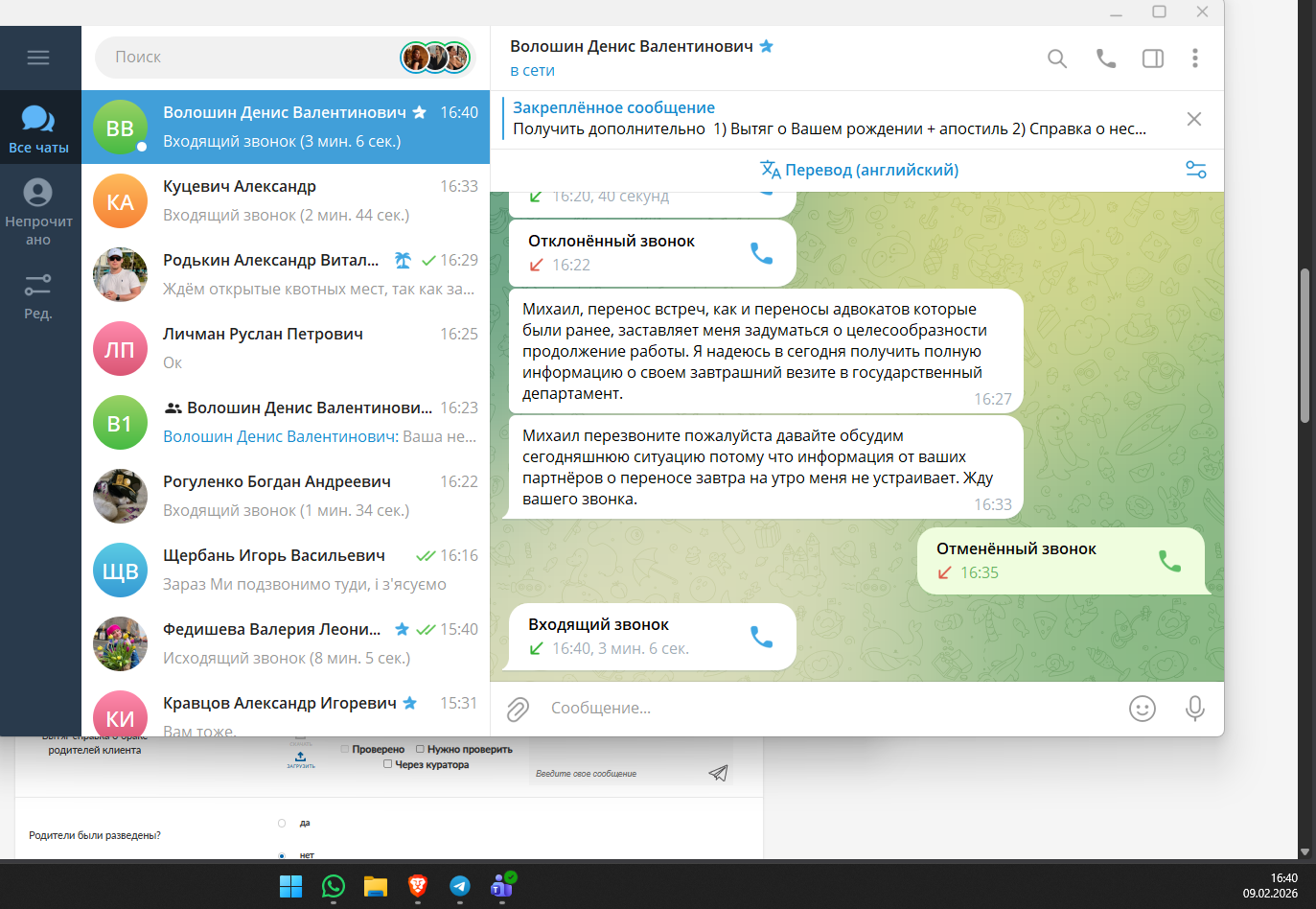Open Telegram from taskbar
Viewport: 1316px width, 909px height.
tap(460, 887)
